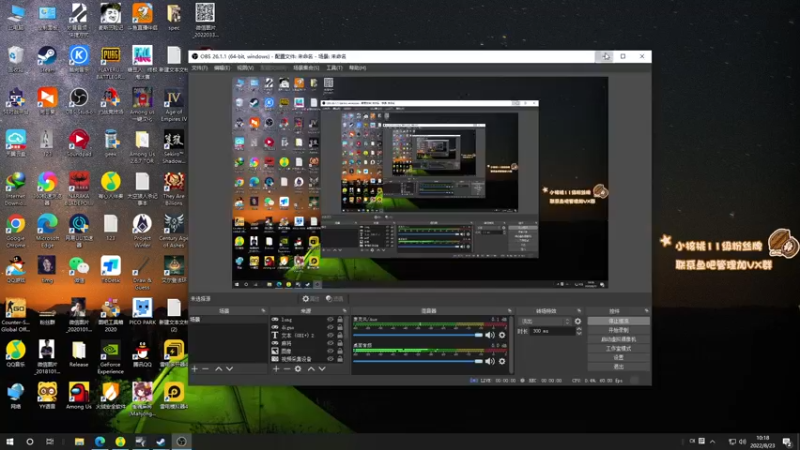
Task: Toggle the lock on 文本 (GDI+) 2 source
Action: point(340,335)
